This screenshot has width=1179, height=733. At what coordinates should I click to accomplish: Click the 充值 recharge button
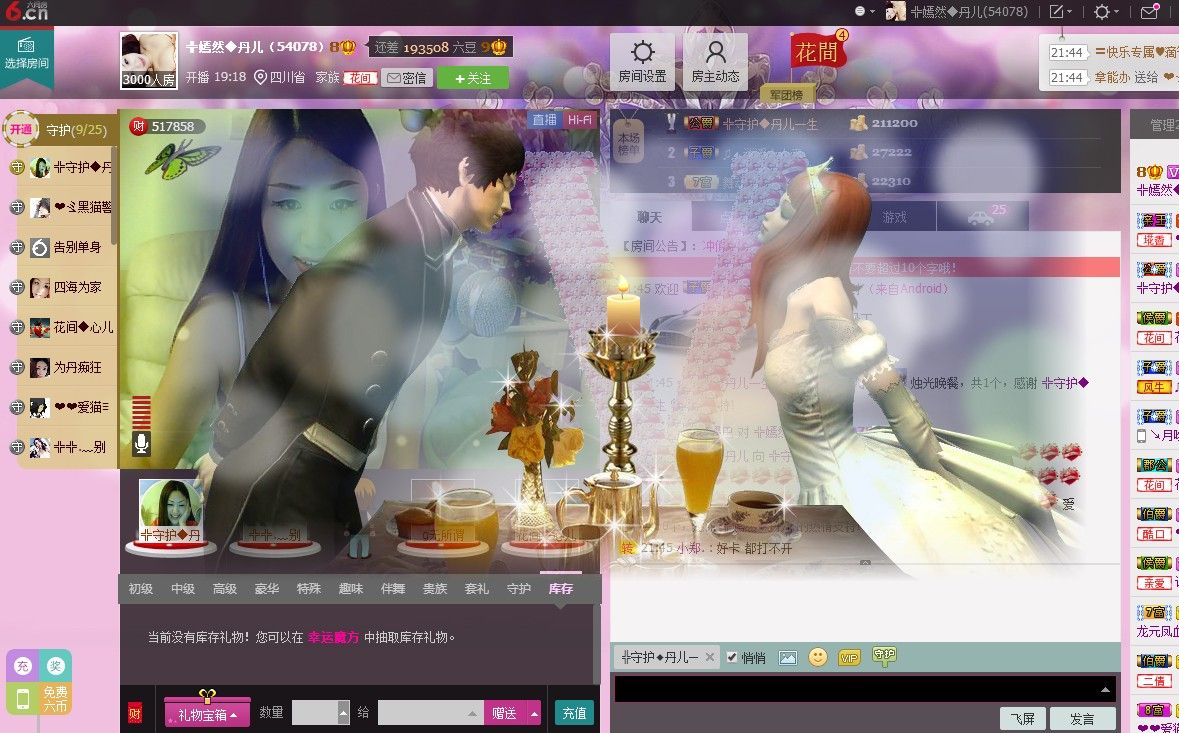(574, 713)
